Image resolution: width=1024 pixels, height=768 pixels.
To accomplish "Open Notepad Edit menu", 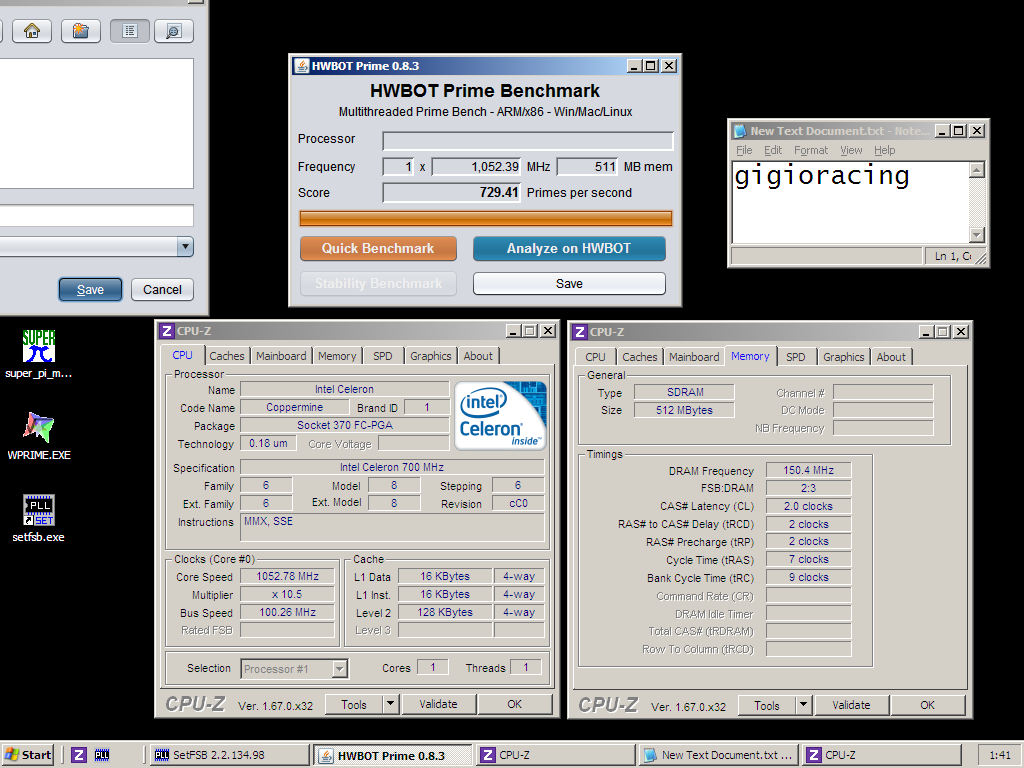I will pyautogui.click(x=773, y=150).
